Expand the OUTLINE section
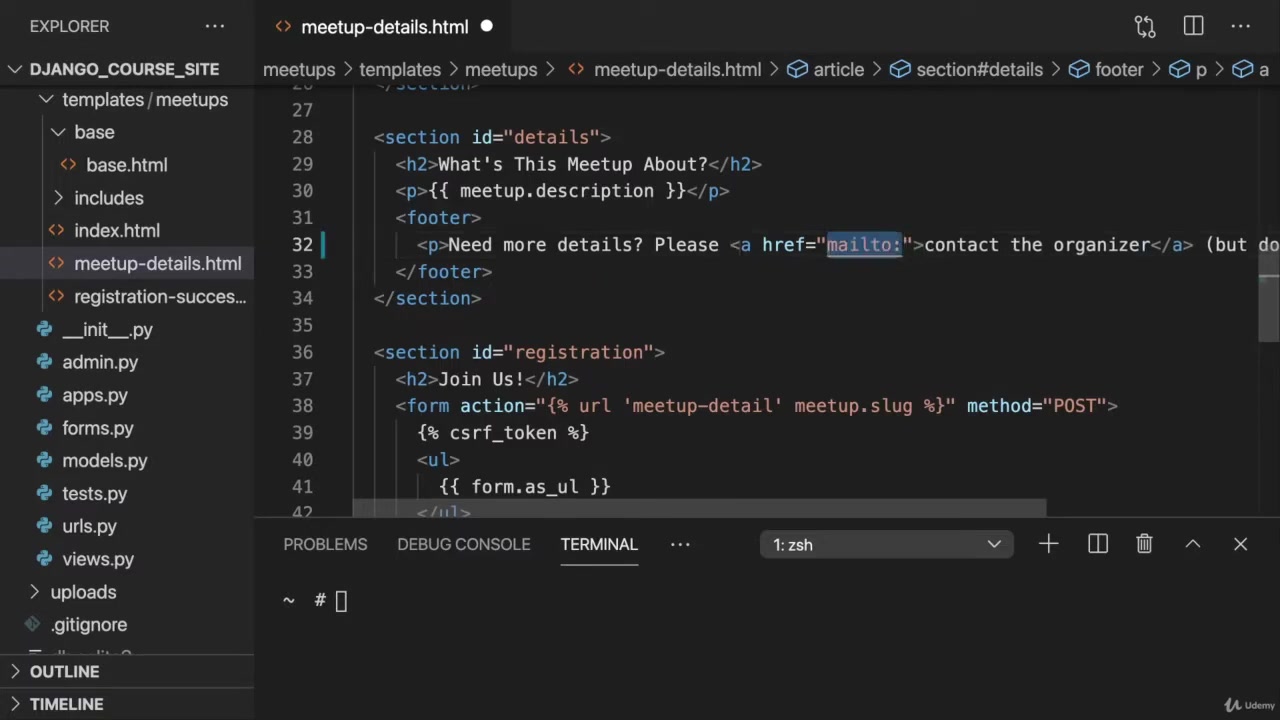Image resolution: width=1280 pixels, height=720 pixels. 16,672
